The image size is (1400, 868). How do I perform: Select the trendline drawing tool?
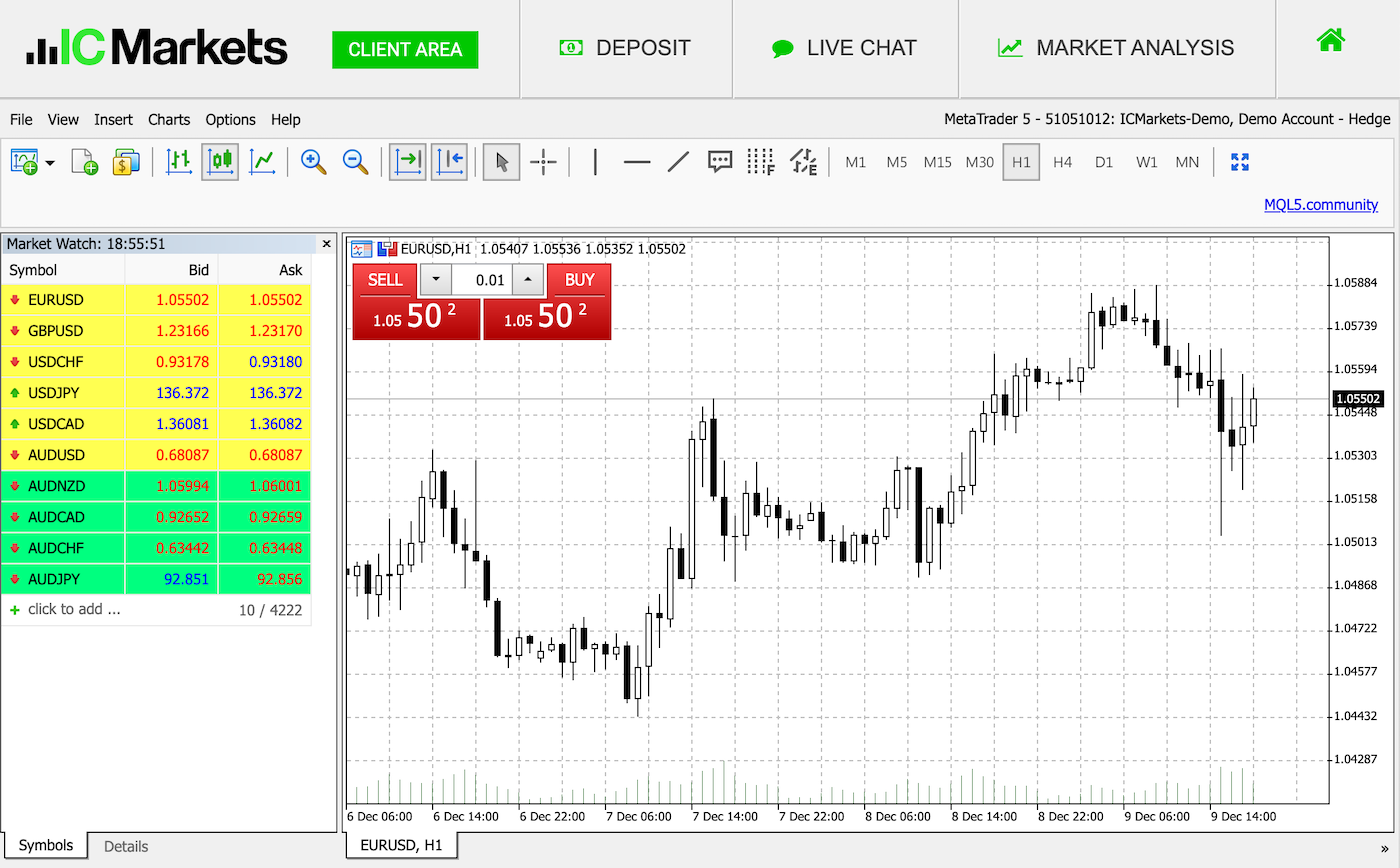(x=678, y=162)
